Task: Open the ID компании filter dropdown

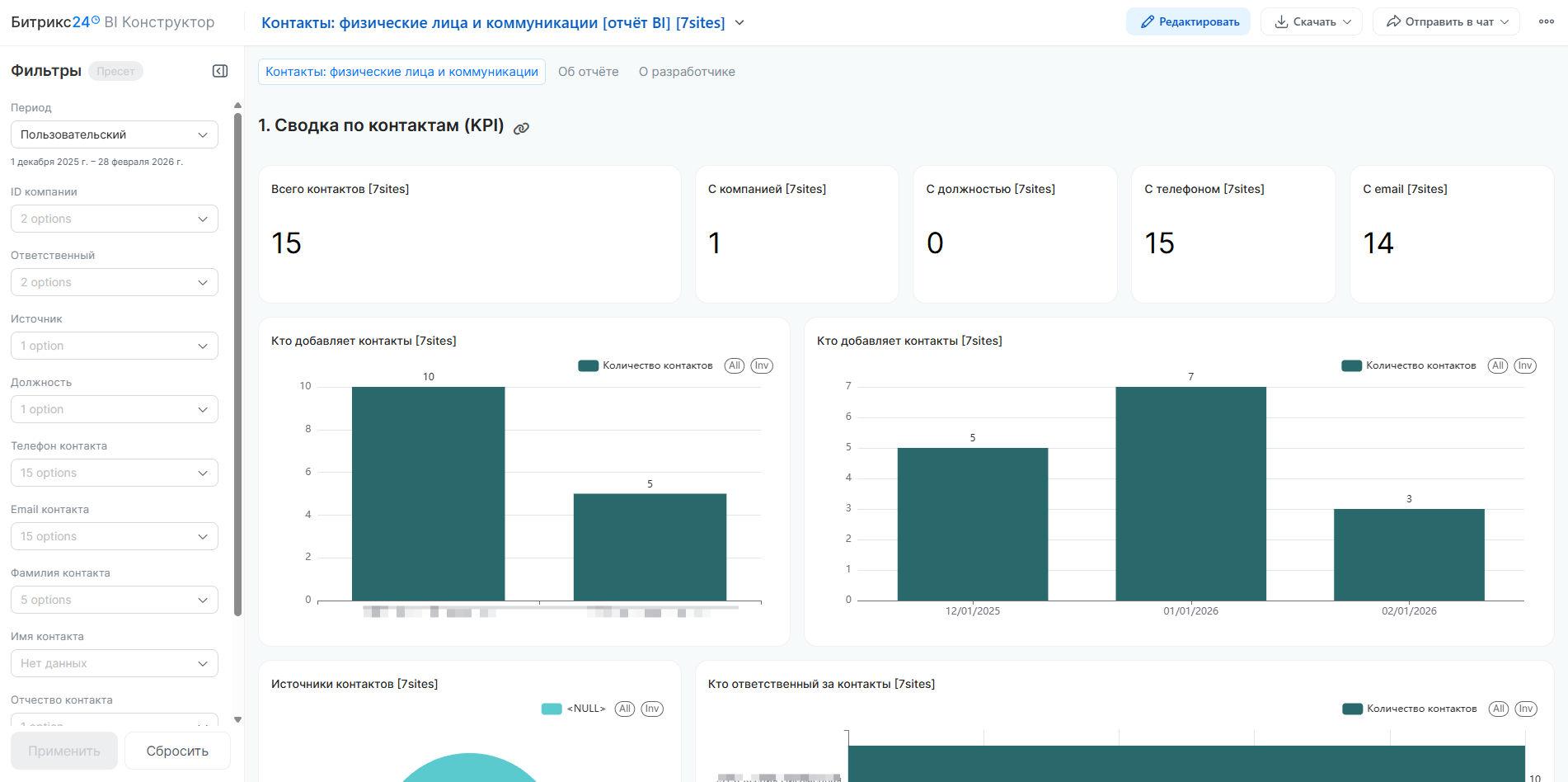Action: pyautogui.click(x=114, y=219)
